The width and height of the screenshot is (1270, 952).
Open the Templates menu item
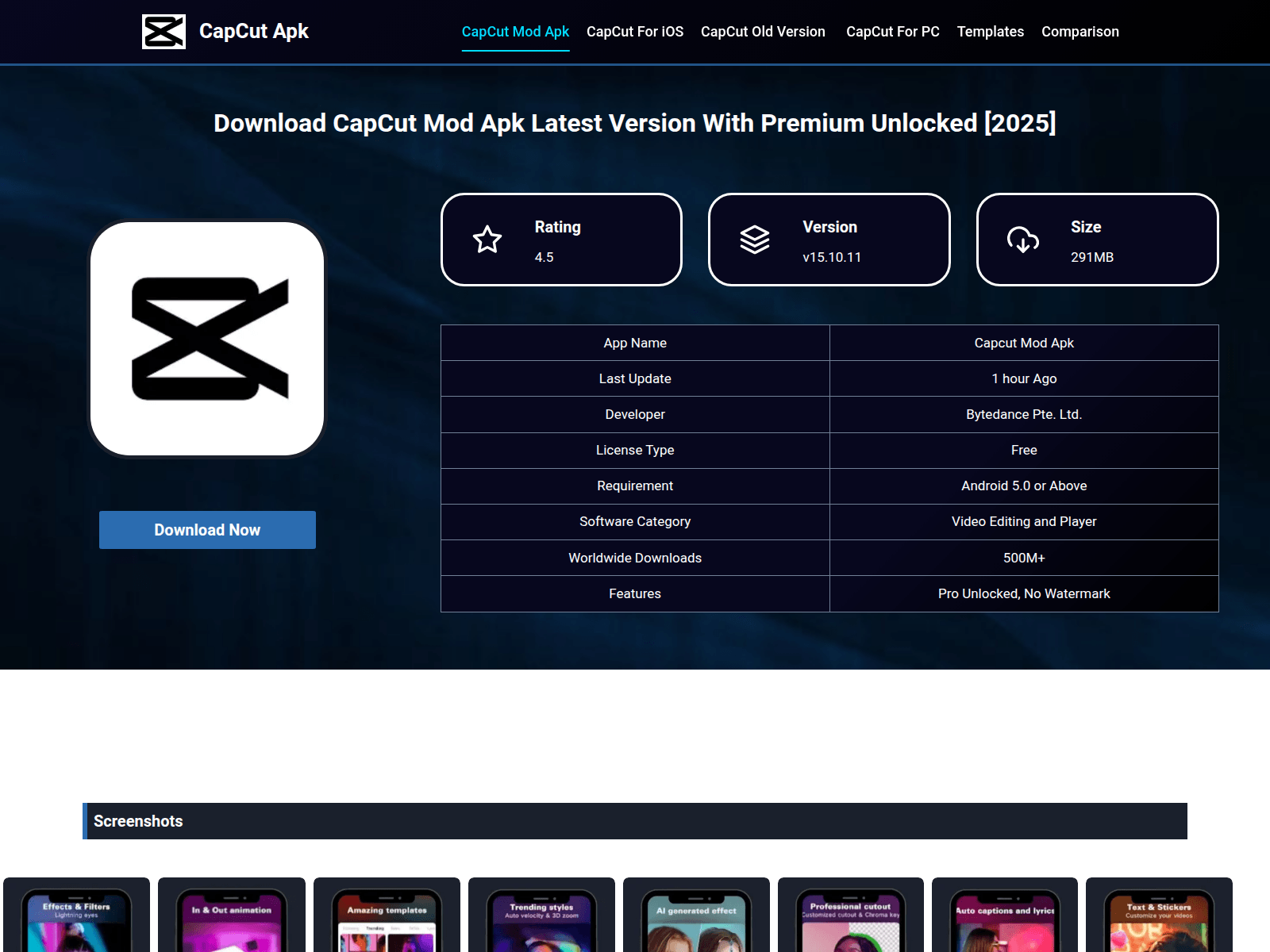[991, 32]
